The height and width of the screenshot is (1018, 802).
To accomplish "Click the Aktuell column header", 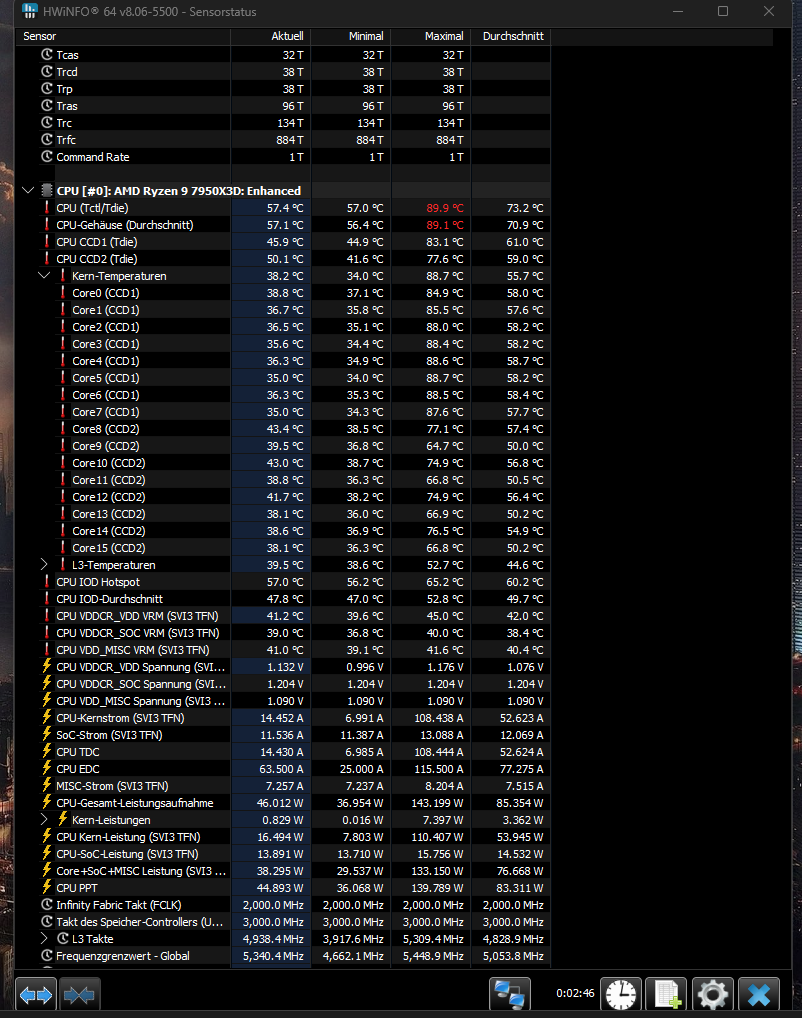I will [x=271, y=36].
